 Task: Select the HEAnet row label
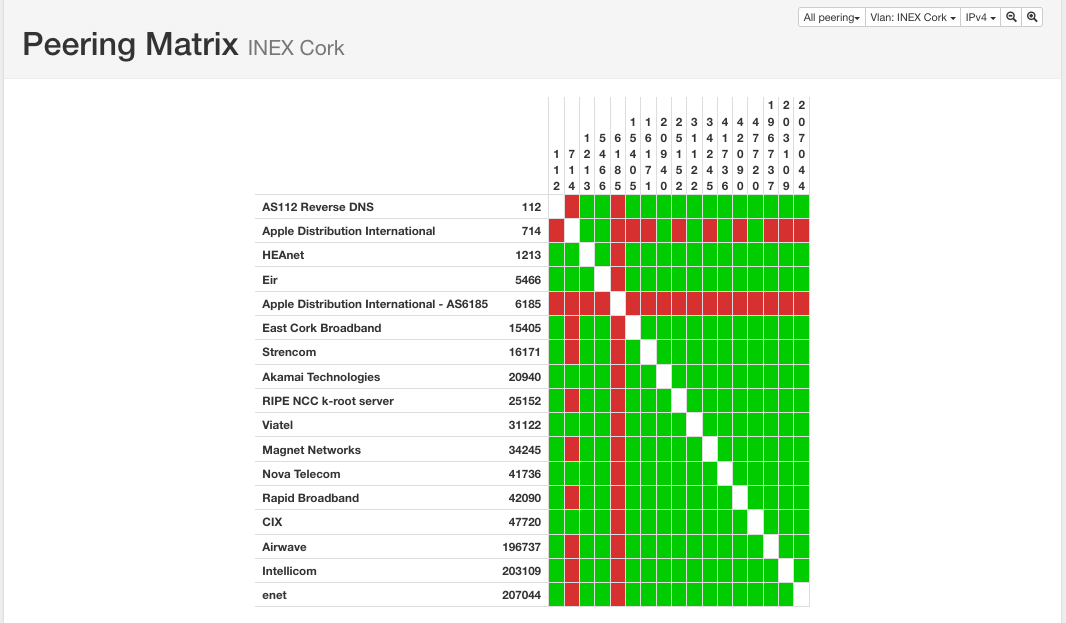[283, 255]
